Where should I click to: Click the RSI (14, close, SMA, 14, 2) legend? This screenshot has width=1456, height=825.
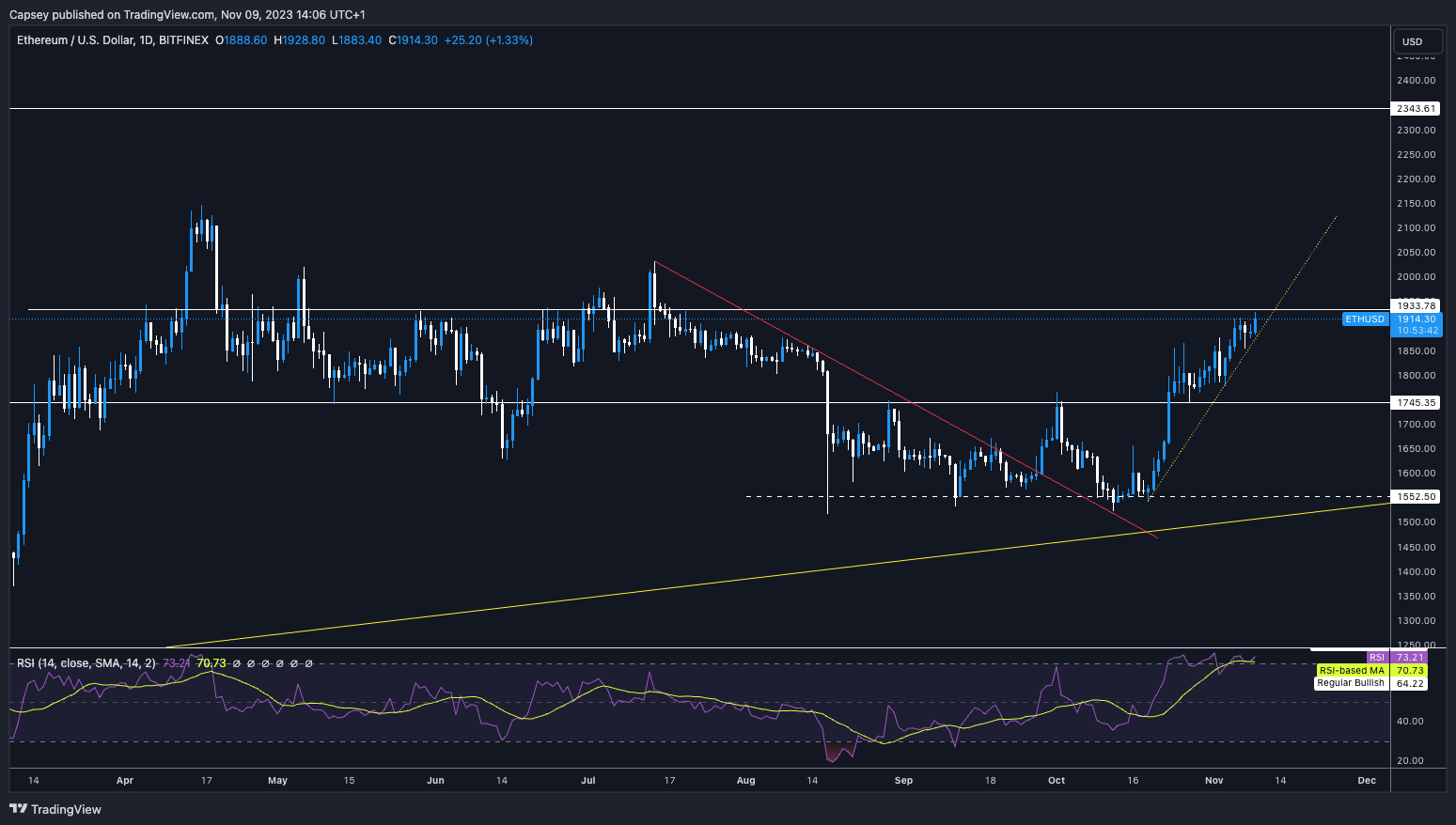pyautogui.click(x=86, y=662)
